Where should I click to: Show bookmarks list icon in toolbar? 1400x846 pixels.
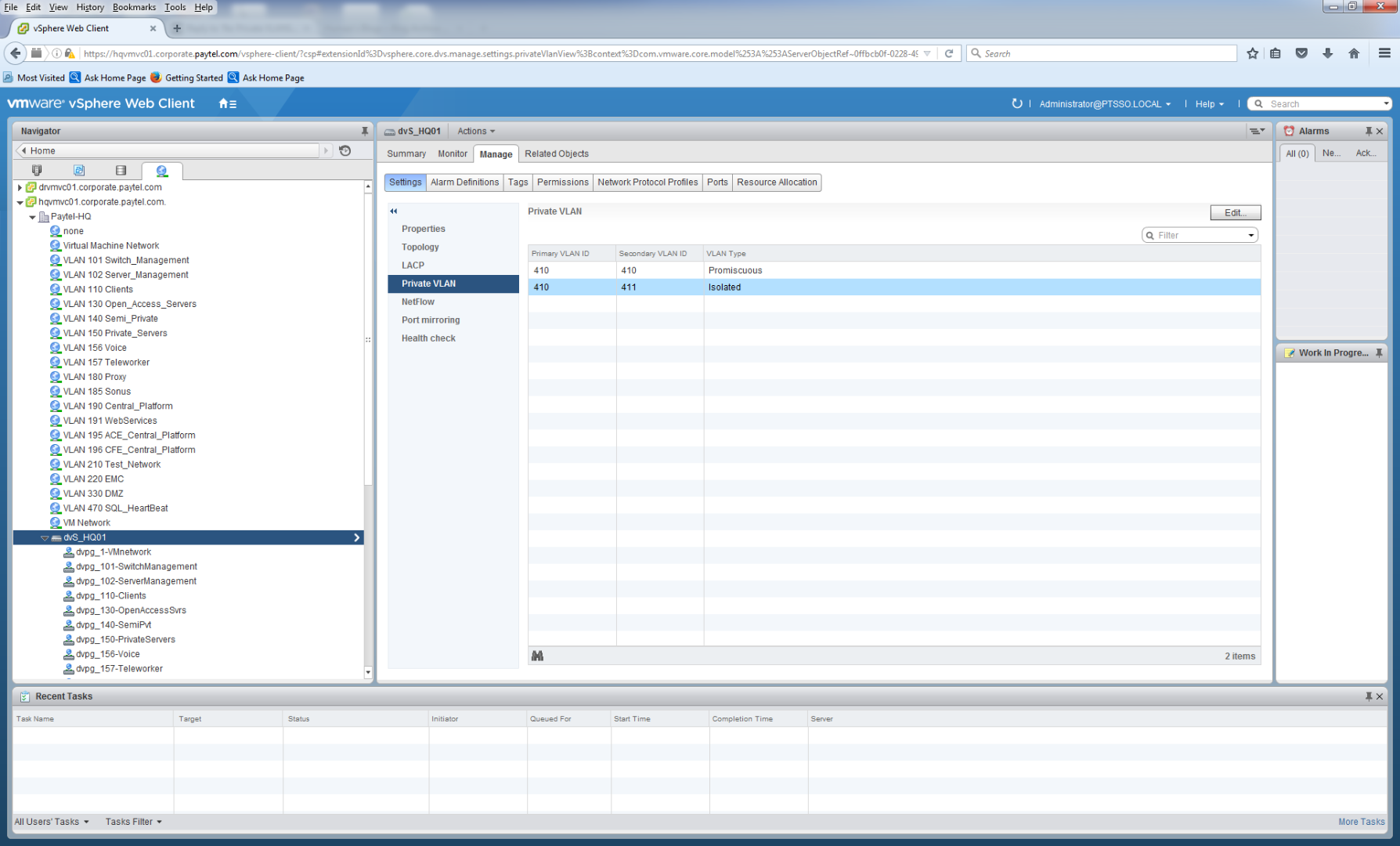tap(1276, 53)
